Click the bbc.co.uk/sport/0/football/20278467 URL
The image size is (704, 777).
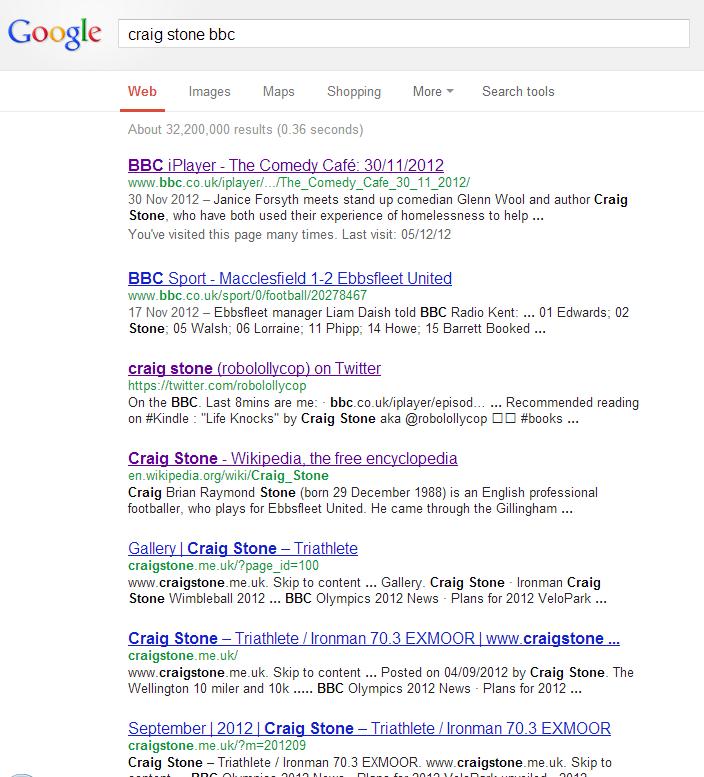pos(247,296)
